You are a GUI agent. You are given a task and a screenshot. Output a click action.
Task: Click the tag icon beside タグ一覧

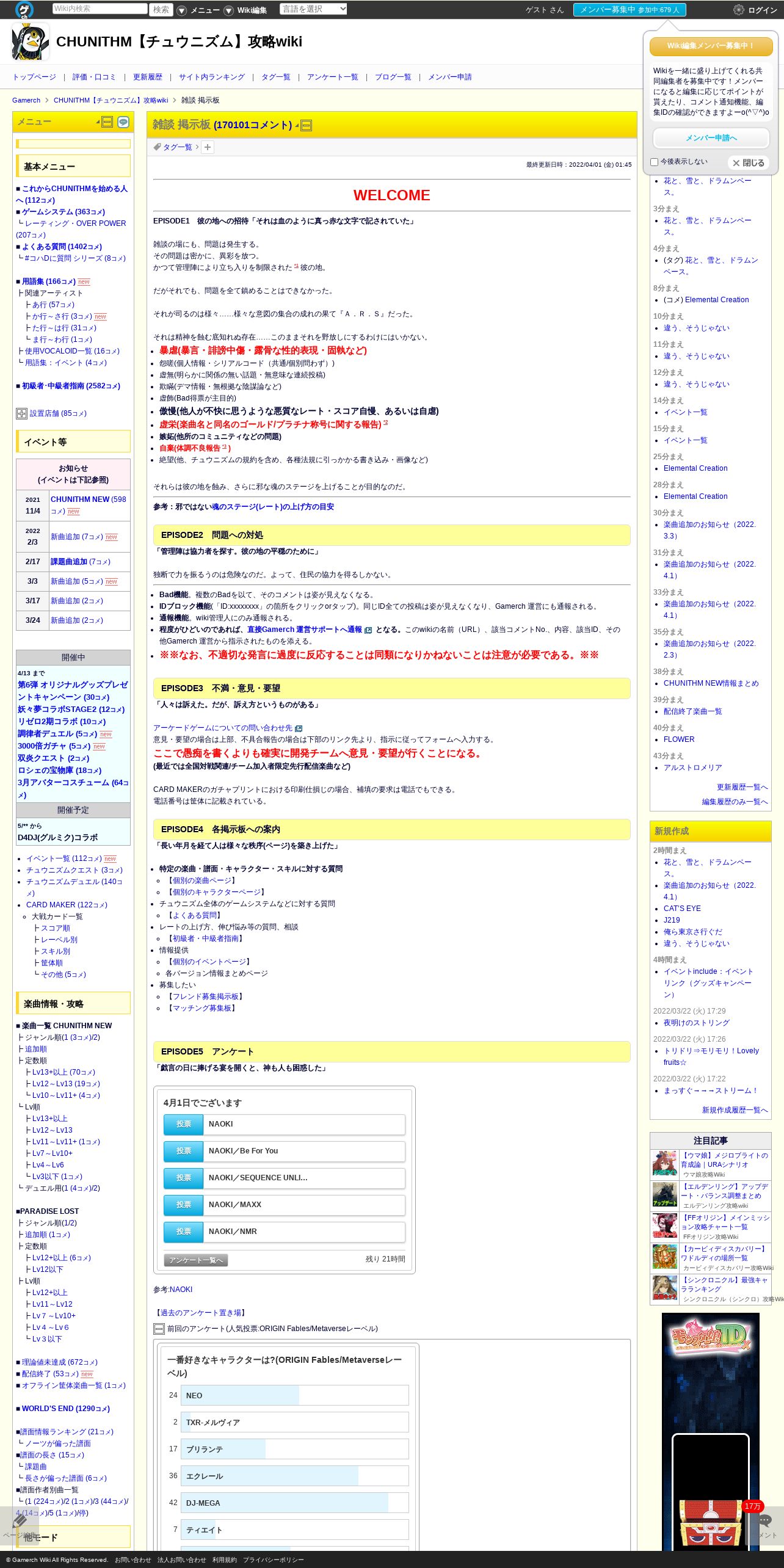(x=158, y=147)
